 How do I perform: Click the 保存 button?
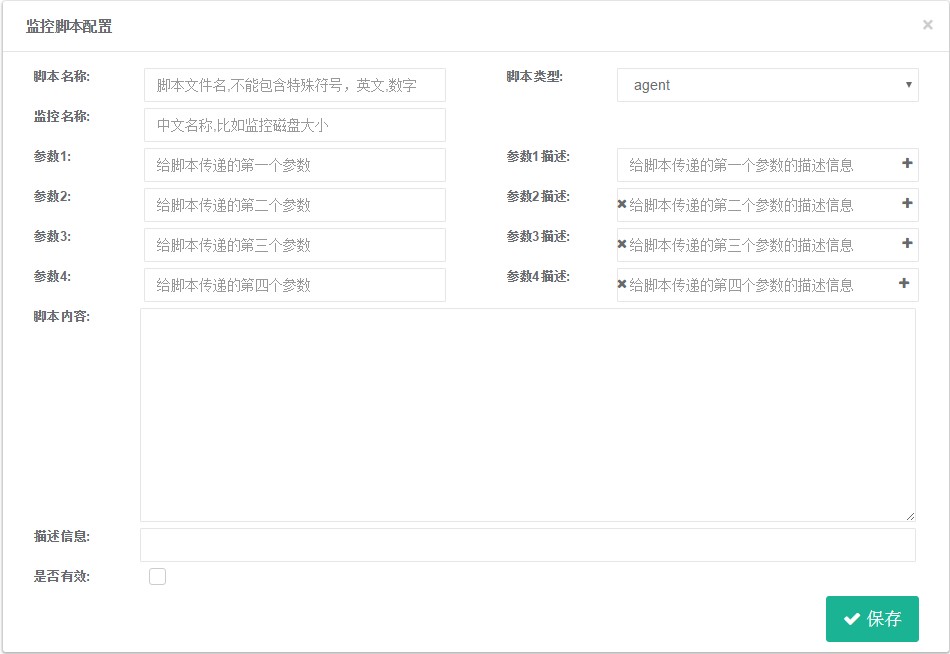click(872, 619)
